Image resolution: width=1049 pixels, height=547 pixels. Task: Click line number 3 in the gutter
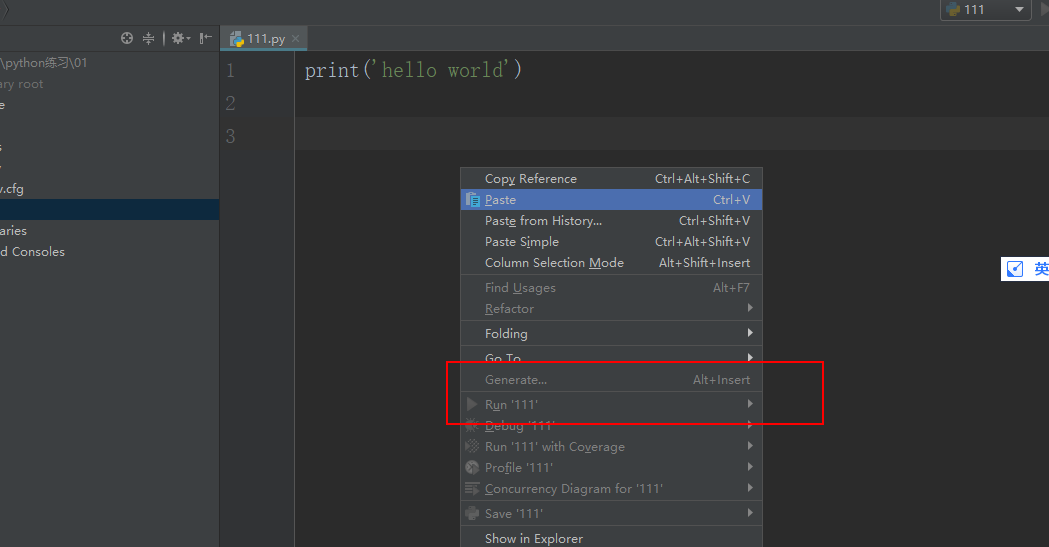(x=231, y=136)
